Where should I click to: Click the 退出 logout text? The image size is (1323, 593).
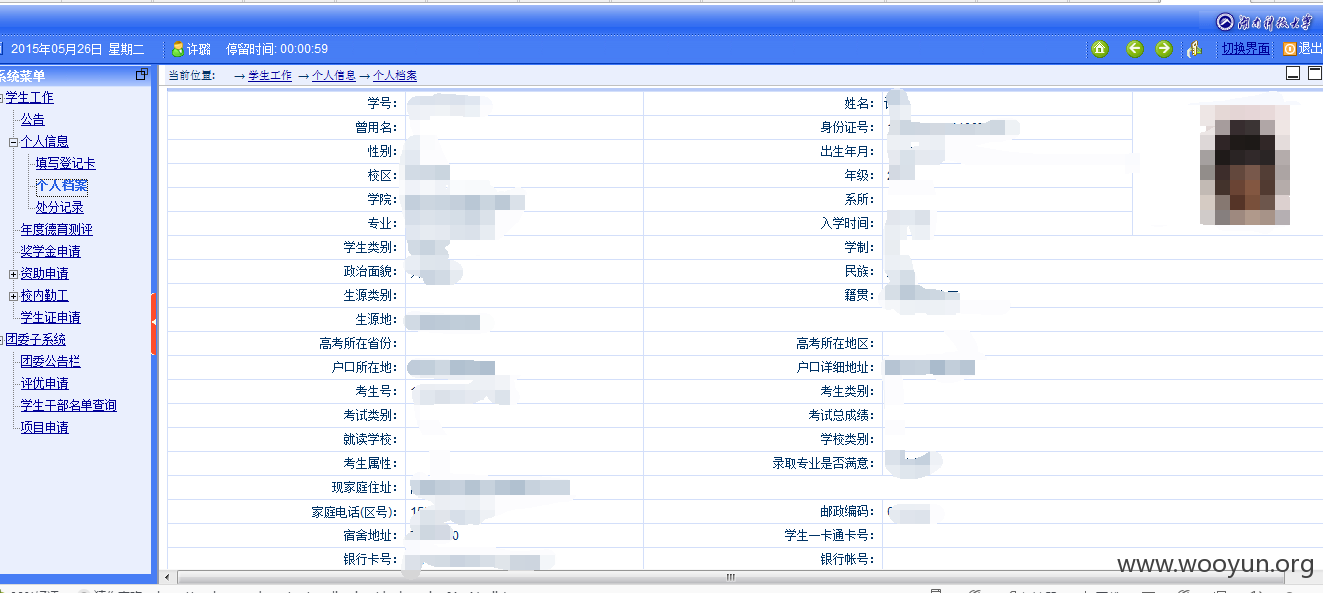pyautogui.click(x=1310, y=49)
